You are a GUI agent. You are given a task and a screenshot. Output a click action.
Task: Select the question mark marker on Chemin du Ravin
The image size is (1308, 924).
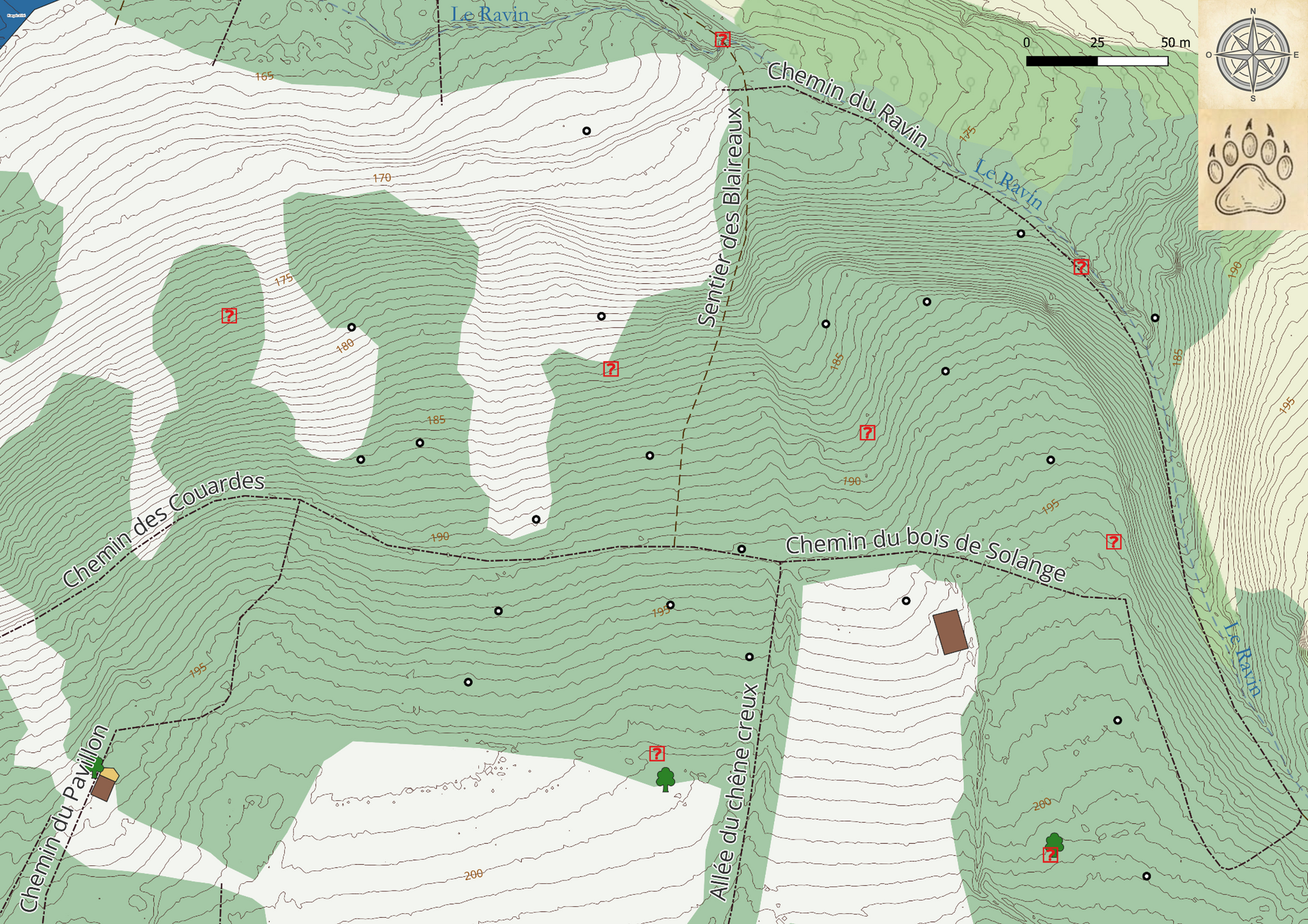[1081, 266]
